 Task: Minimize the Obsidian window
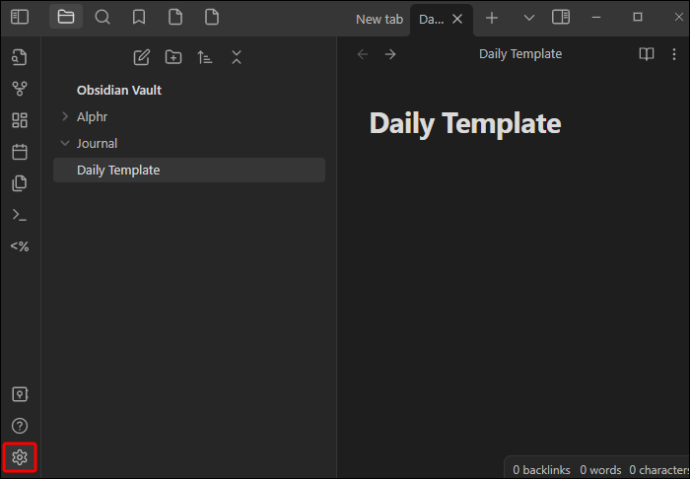coord(597,18)
